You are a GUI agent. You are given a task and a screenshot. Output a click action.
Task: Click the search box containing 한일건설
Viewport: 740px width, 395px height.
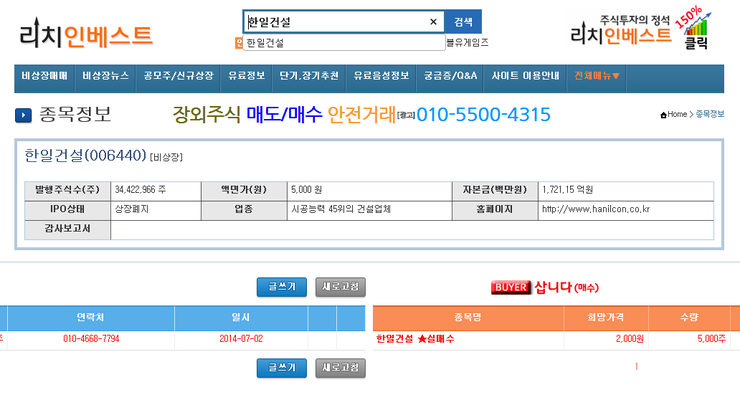click(x=343, y=22)
